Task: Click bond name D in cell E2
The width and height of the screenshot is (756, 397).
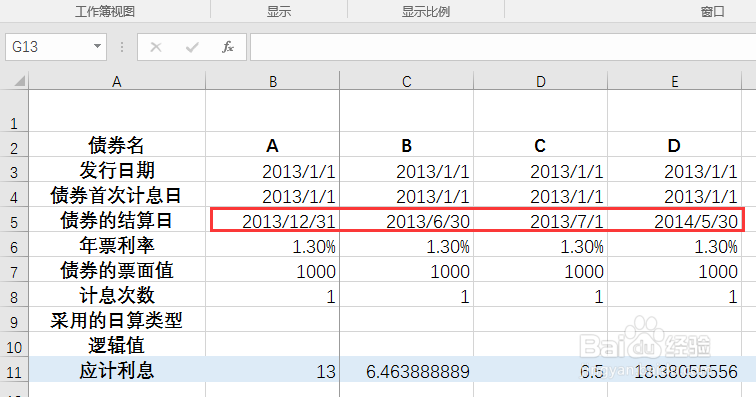Action: pos(675,145)
